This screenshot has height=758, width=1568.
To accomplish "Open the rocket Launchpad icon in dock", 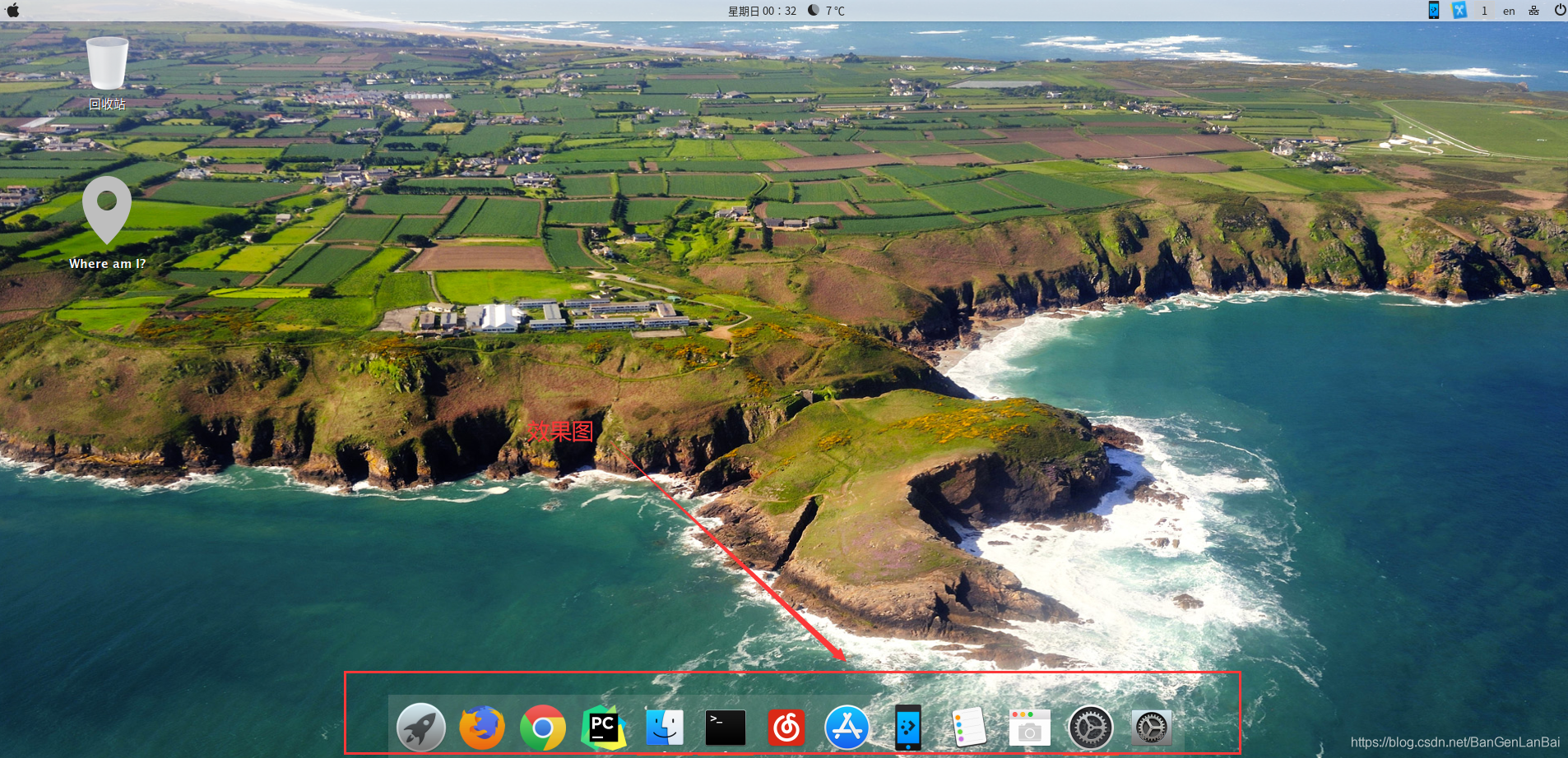I will click(x=421, y=728).
